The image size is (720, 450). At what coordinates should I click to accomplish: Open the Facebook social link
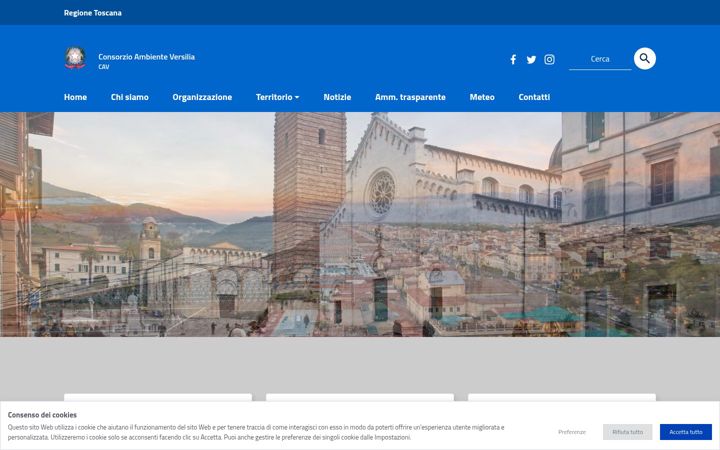pyautogui.click(x=513, y=59)
